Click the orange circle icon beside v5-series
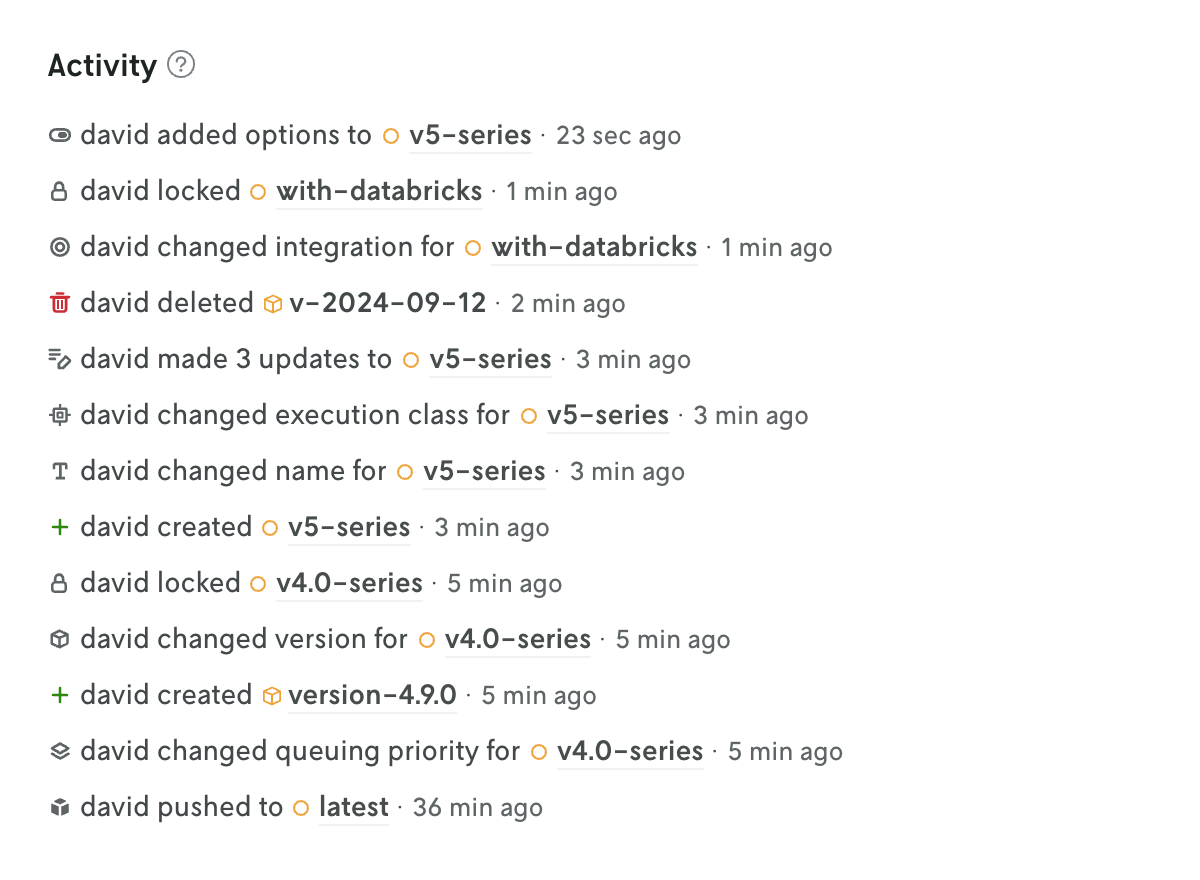Screen dimensions: 1200x880 coord(391,135)
